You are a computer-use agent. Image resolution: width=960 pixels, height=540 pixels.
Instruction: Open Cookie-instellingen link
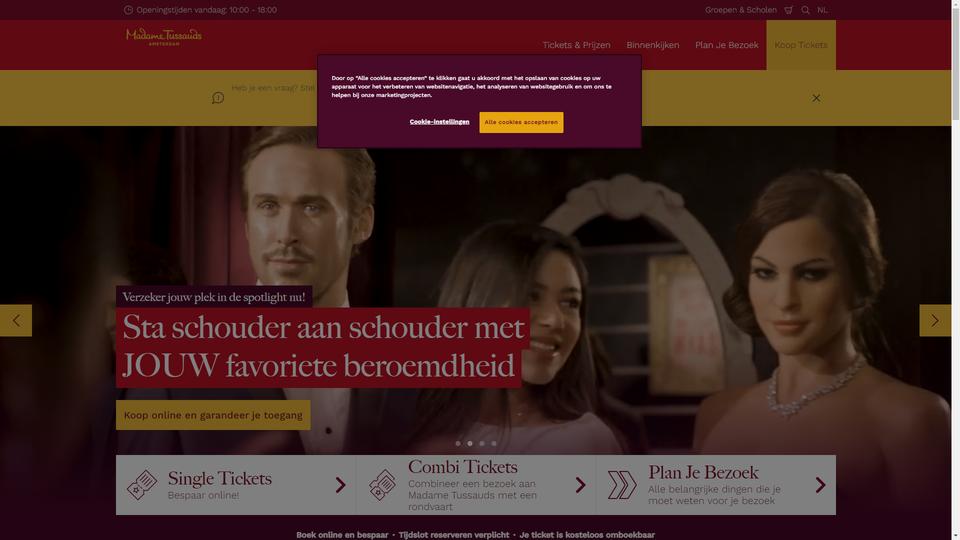(x=440, y=122)
